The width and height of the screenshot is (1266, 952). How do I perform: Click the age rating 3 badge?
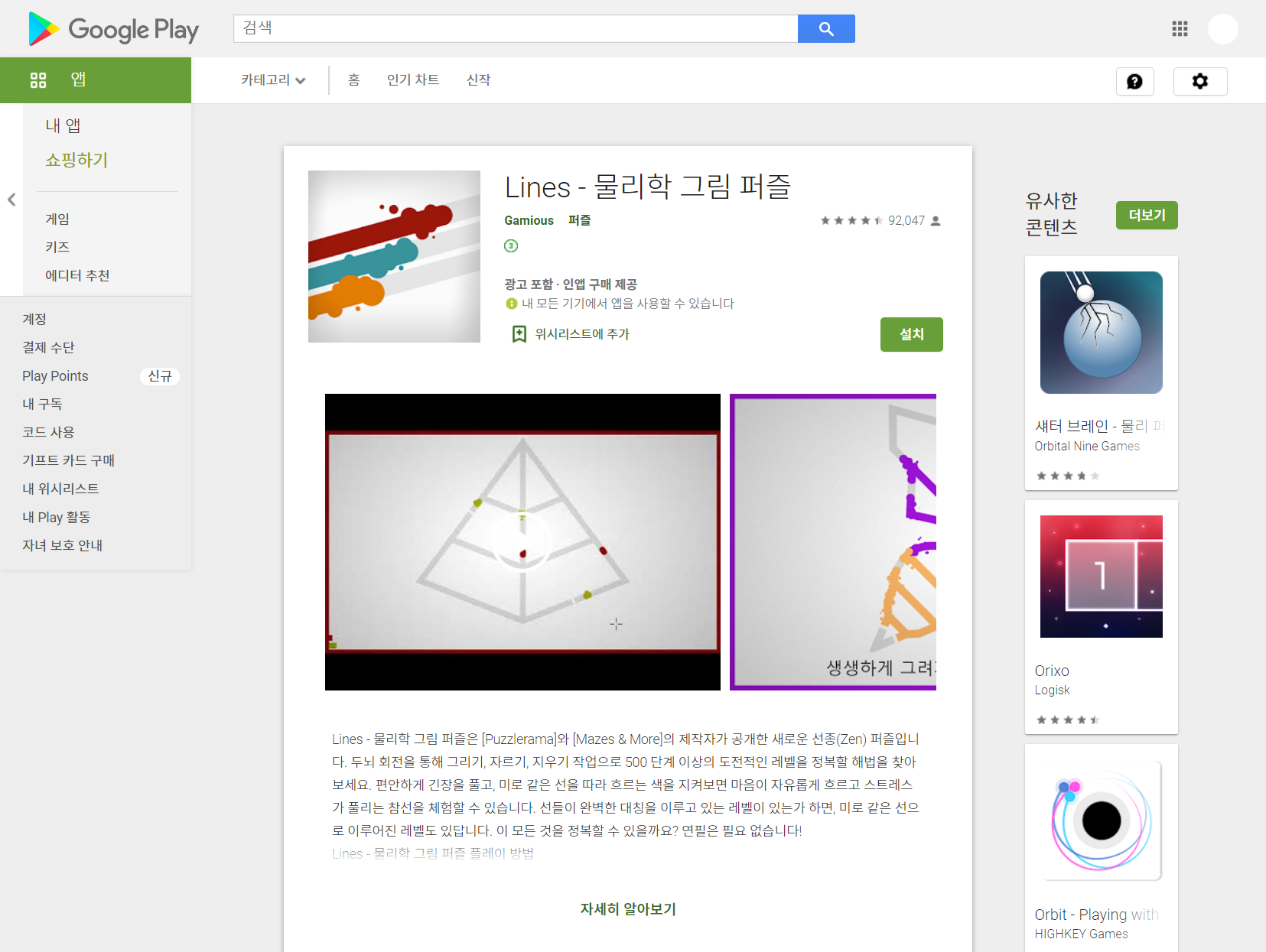click(511, 245)
